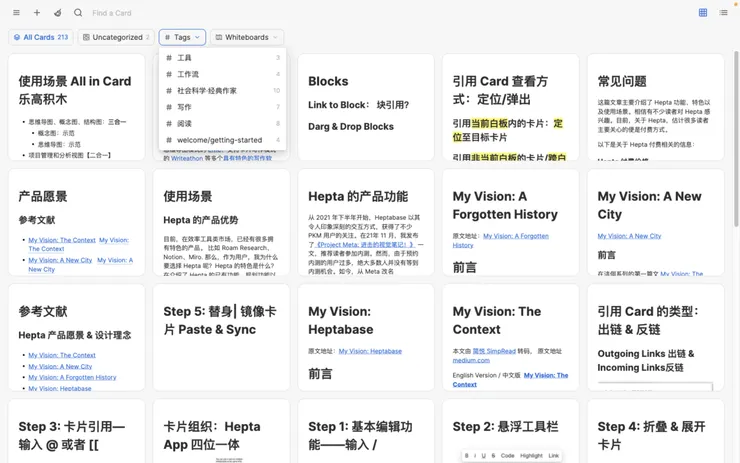Image resolution: width=740 pixels, height=463 pixels.
Task: Click the search magnifier icon
Action: pyautogui.click(x=78, y=13)
